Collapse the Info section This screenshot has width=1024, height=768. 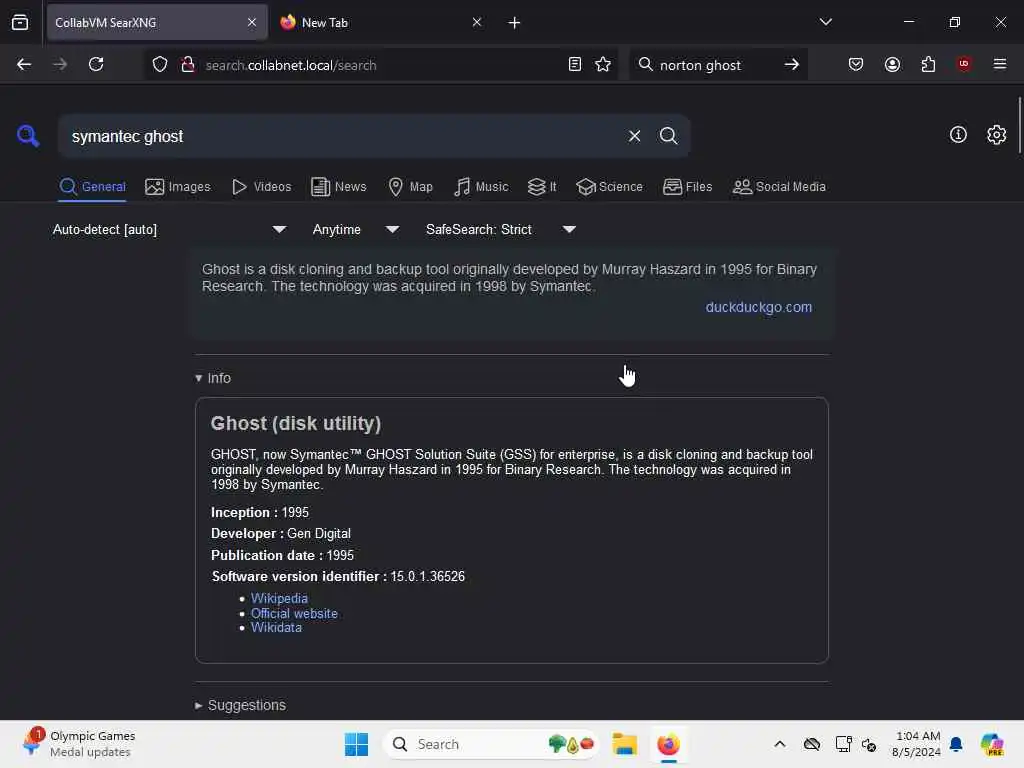213,378
